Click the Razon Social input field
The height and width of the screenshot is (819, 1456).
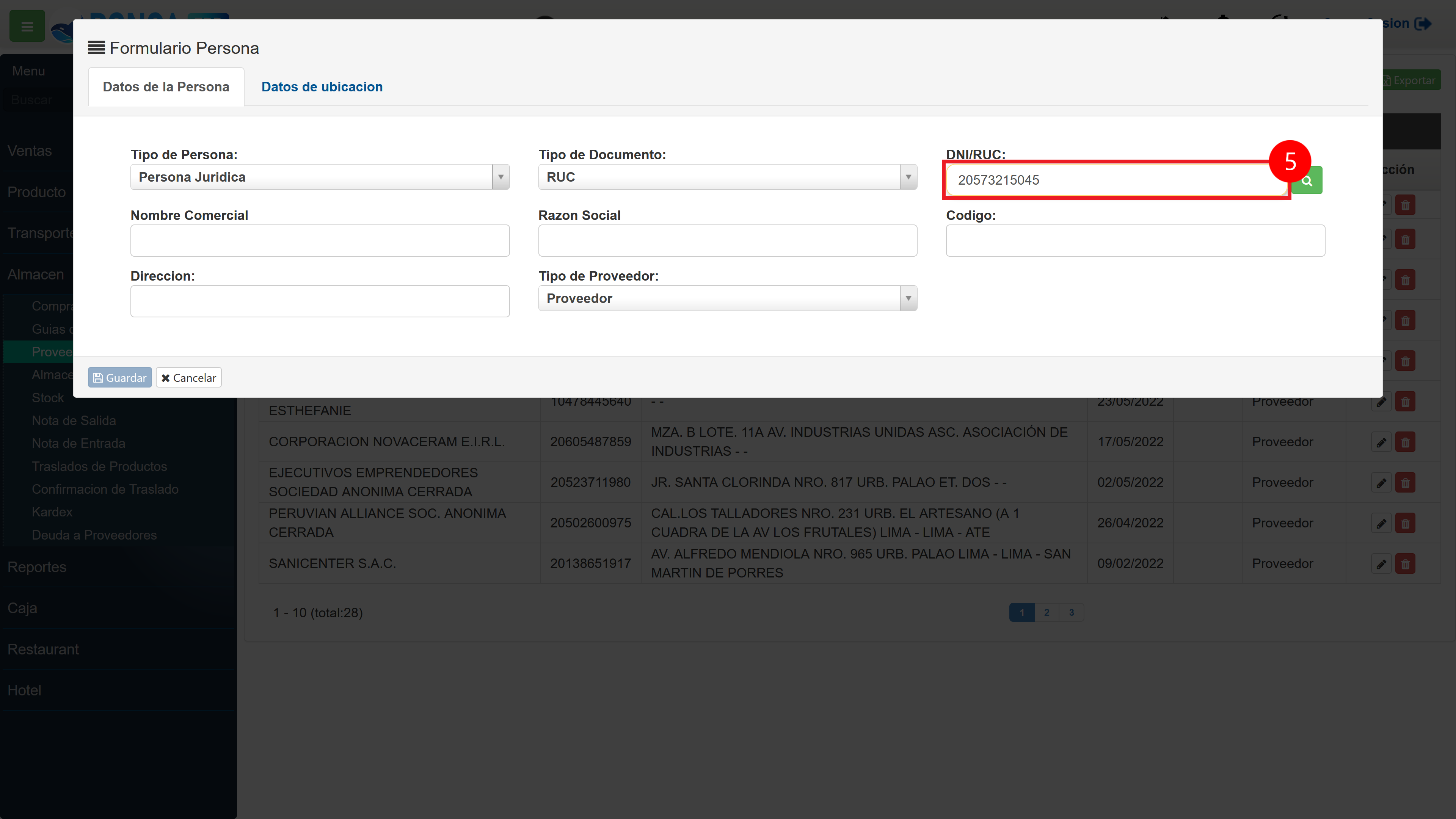pyautogui.click(x=728, y=241)
